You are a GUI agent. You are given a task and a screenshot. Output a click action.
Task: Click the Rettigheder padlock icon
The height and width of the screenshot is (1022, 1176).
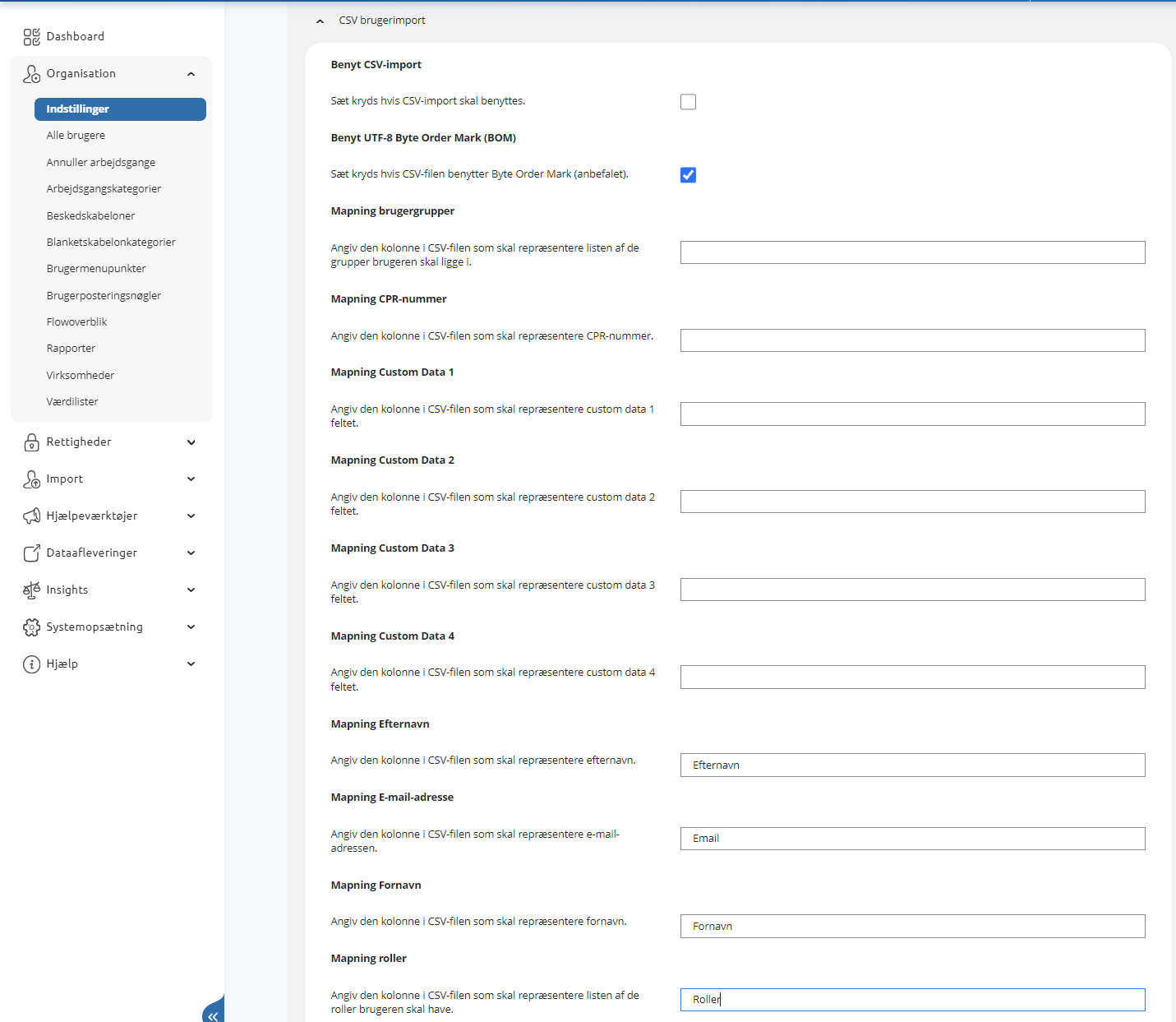tap(31, 442)
